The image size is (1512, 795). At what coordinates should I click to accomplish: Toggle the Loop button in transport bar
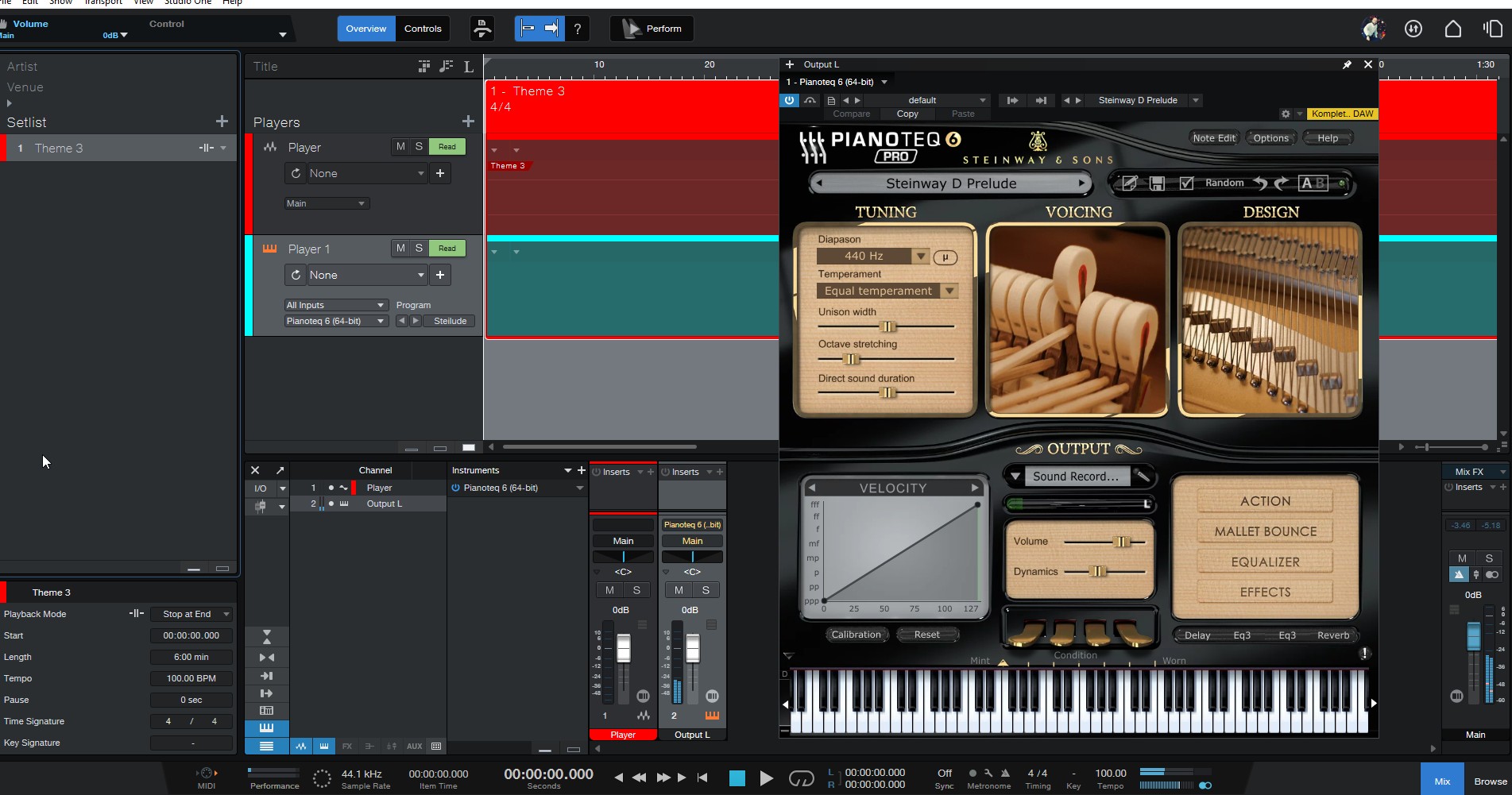click(801, 778)
